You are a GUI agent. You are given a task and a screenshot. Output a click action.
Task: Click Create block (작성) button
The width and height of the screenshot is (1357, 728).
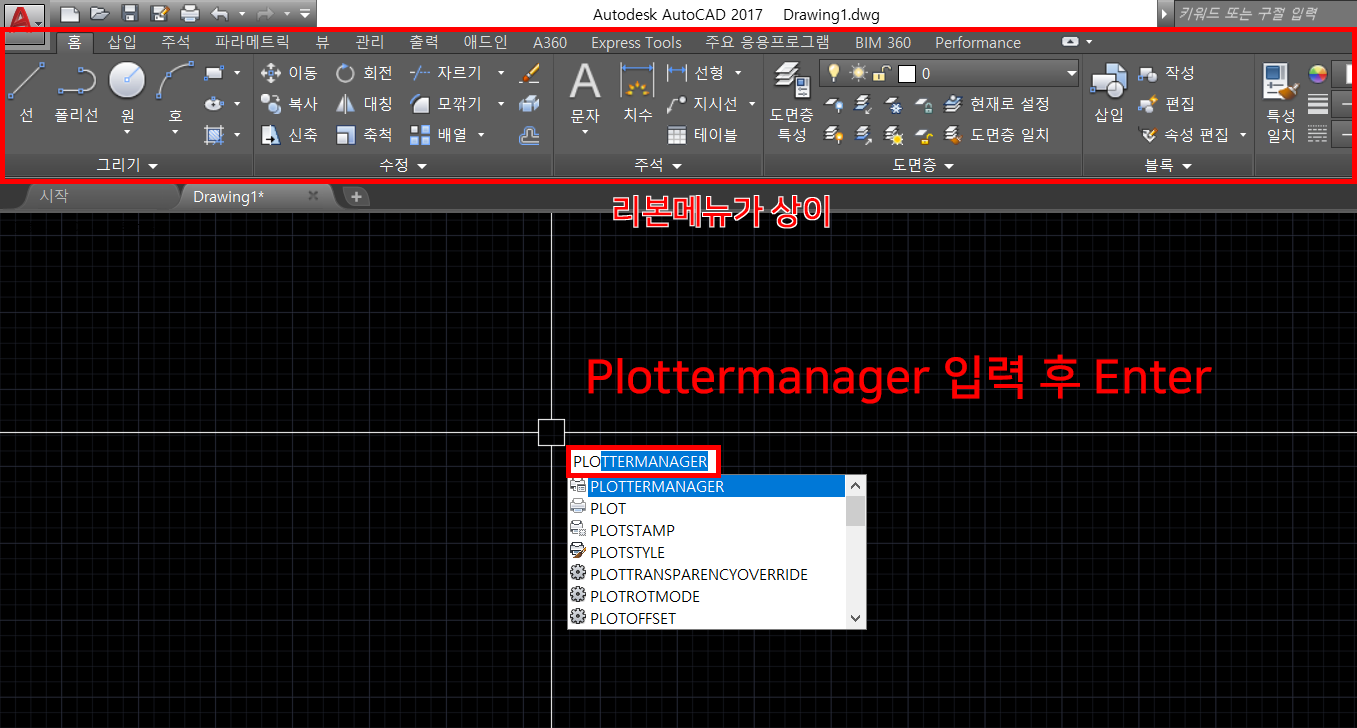(x=1167, y=73)
